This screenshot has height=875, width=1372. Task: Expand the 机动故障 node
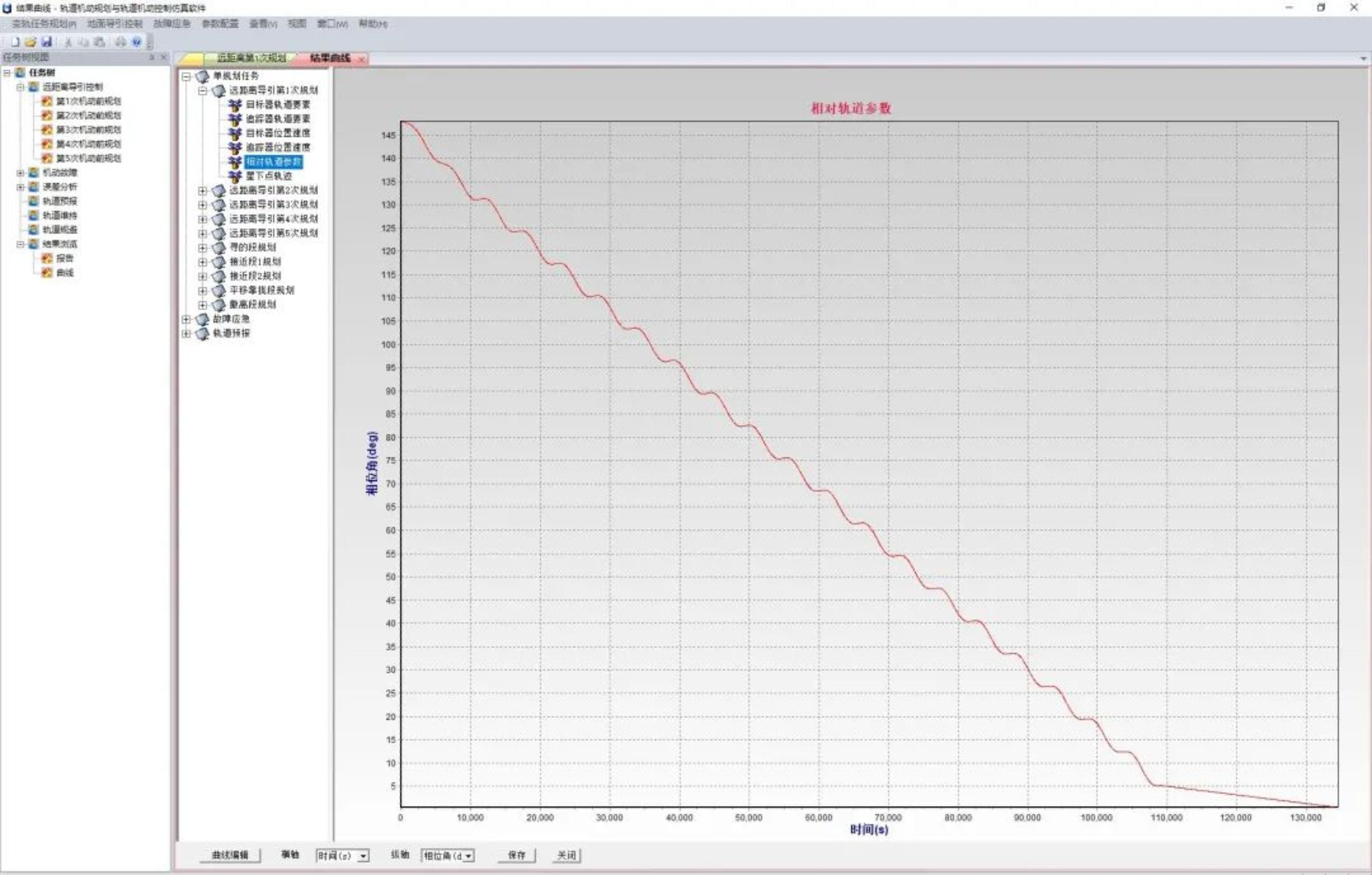tap(20, 173)
